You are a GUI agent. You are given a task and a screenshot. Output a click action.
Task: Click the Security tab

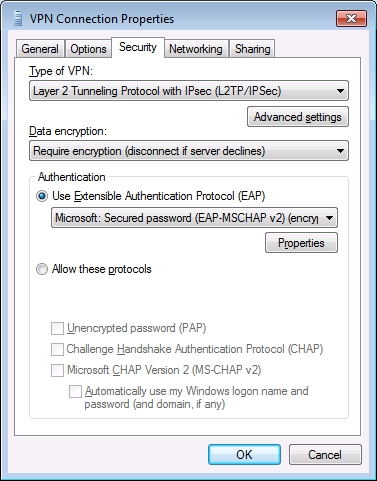[x=138, y=47]
